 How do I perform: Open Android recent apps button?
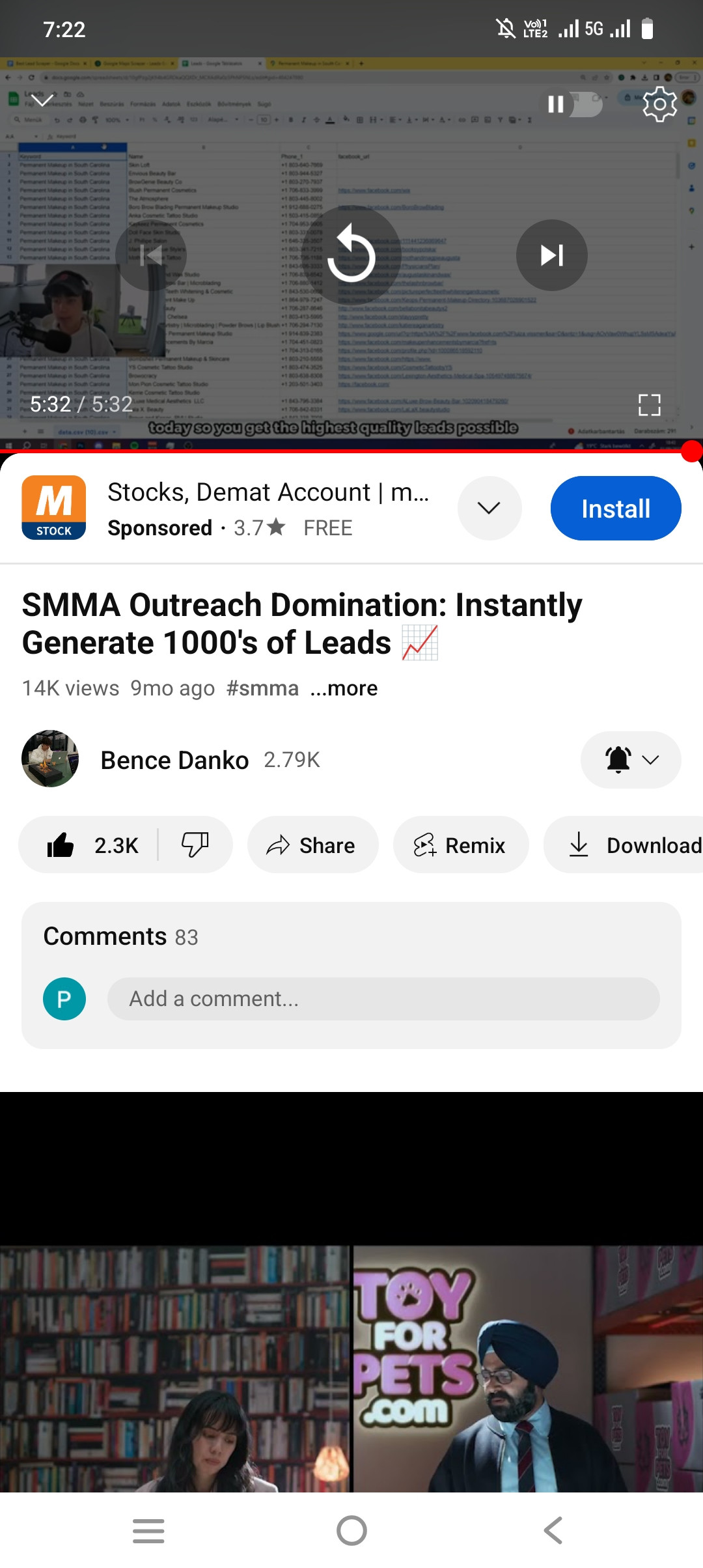(x=148, y=1530)
